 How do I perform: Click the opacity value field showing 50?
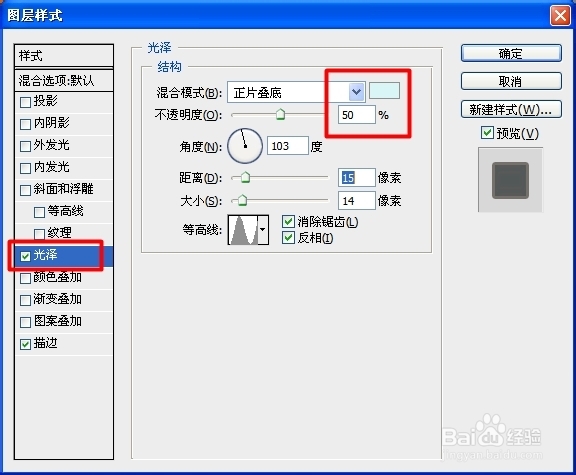click(x=357, y=115)
